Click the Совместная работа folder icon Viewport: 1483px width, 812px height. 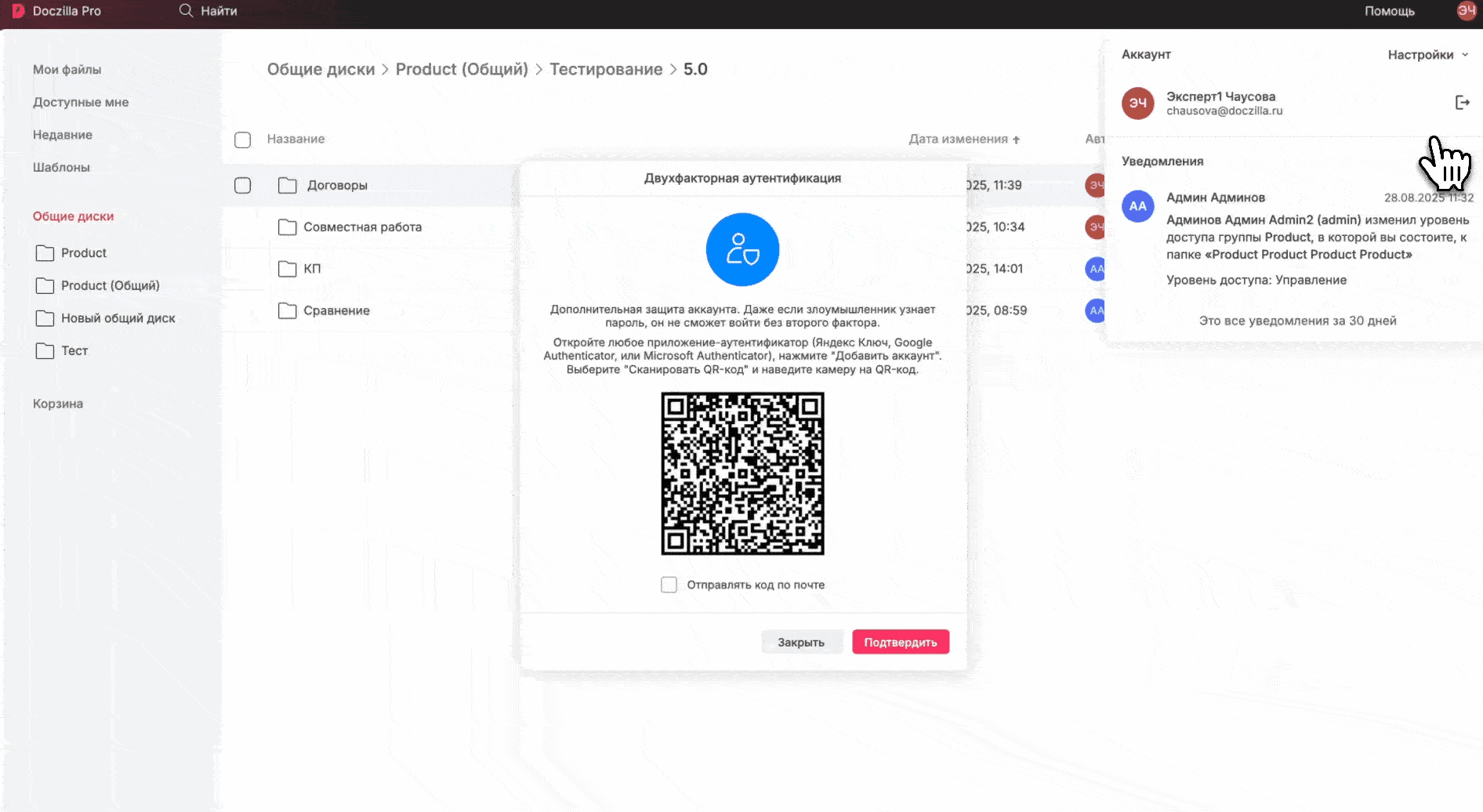[288, 227]
